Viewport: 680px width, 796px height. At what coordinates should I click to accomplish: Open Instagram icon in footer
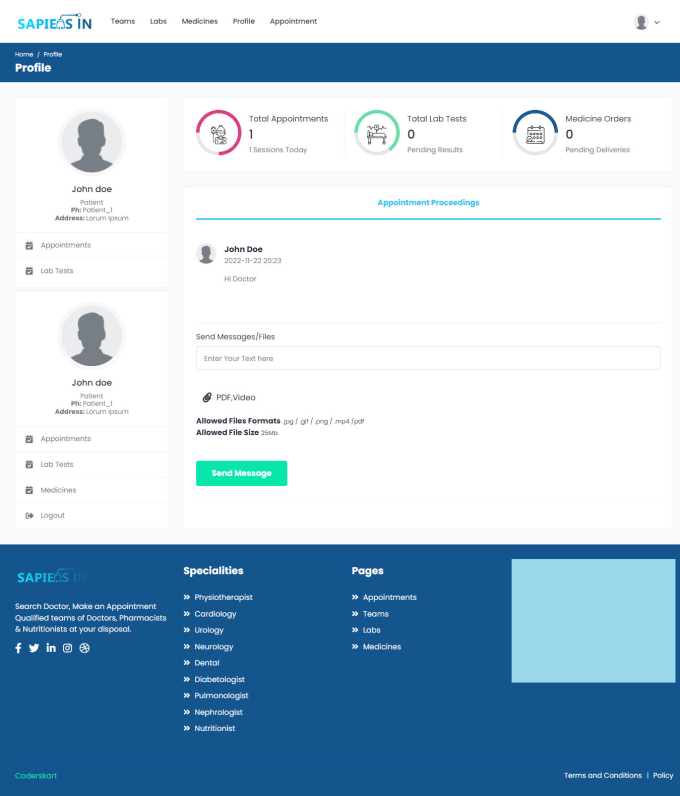pyautogui.click(x=68, y=648)
